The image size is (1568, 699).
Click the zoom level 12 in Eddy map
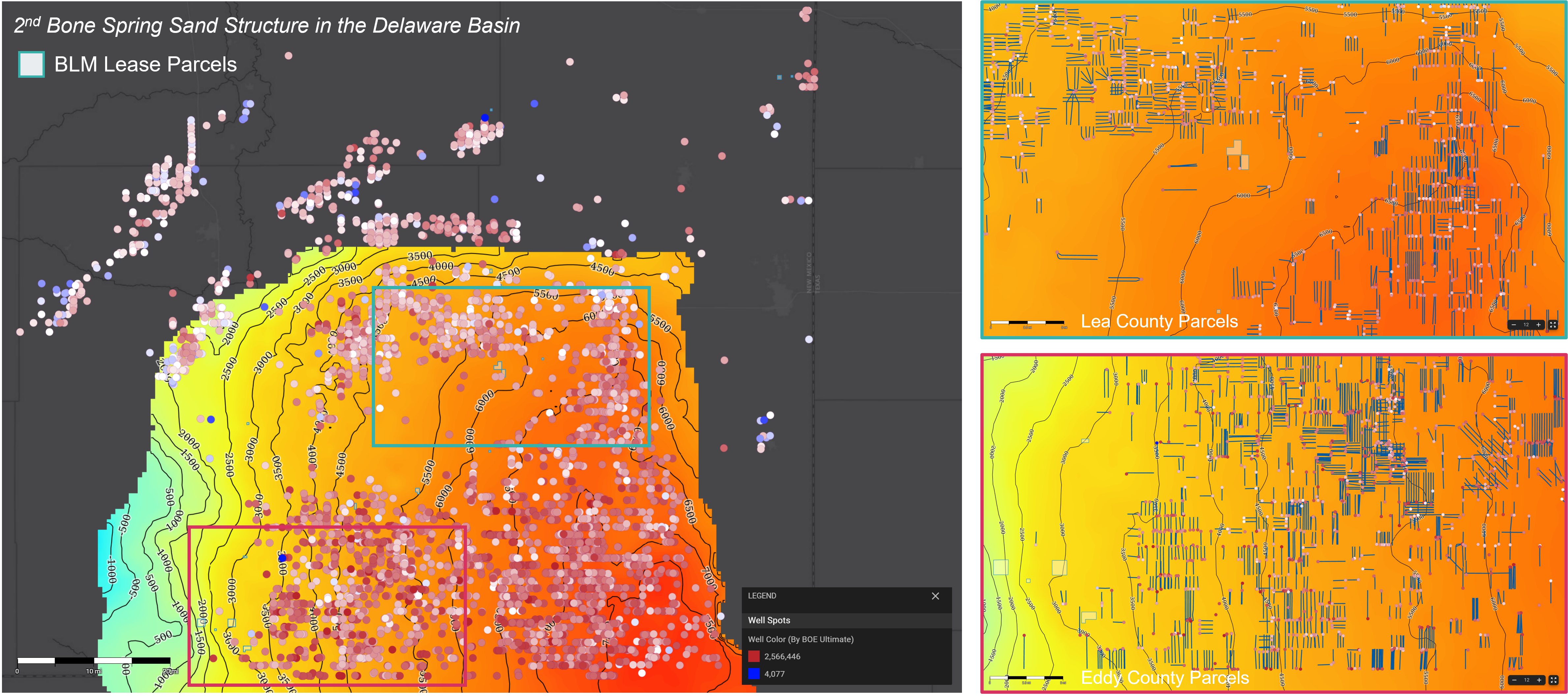click(1526, 680)
